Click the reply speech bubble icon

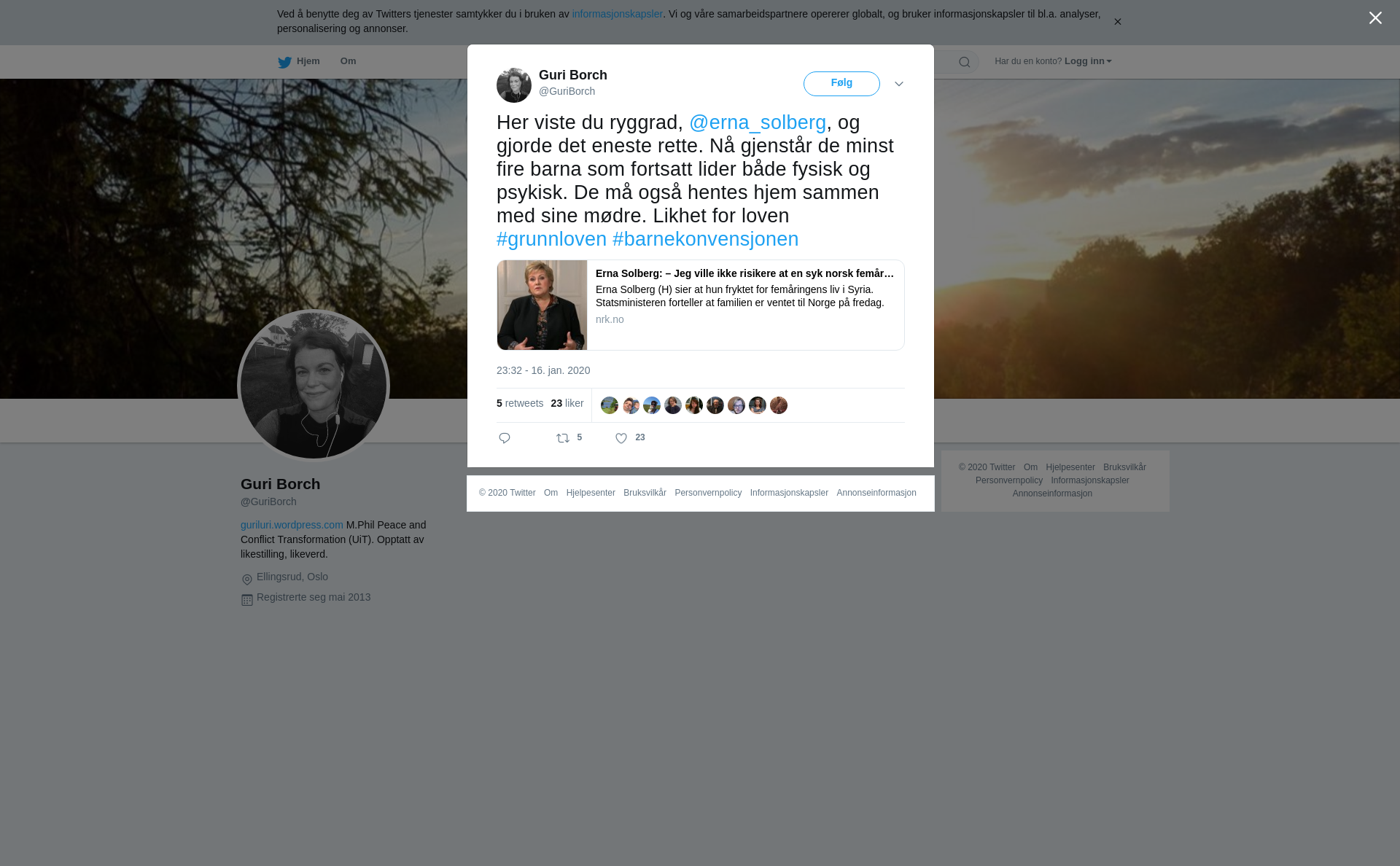(505, 438)
